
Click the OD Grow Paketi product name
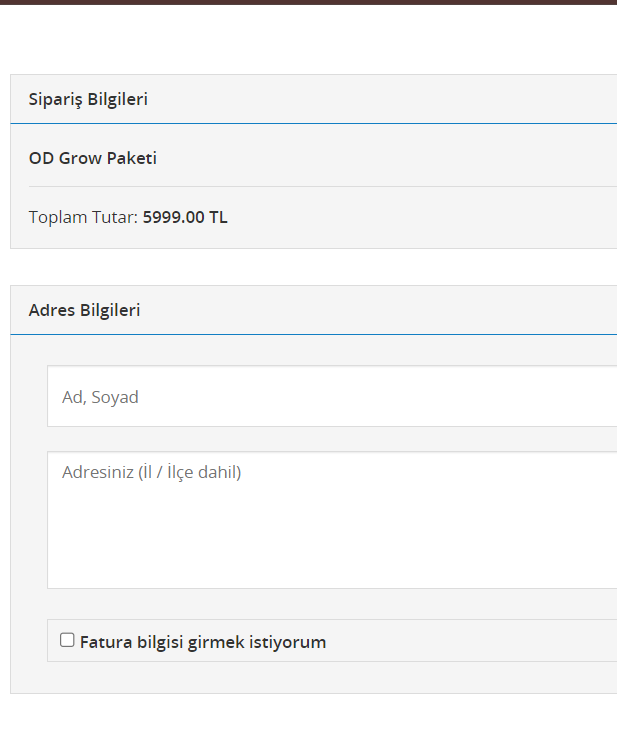click(92, 158)
